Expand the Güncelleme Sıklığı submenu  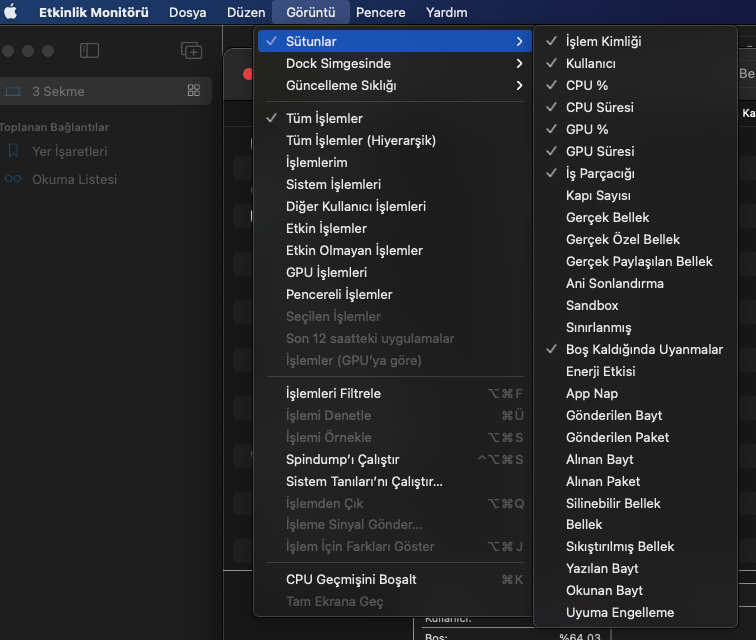pyautogui.click(x=395, y=85)
